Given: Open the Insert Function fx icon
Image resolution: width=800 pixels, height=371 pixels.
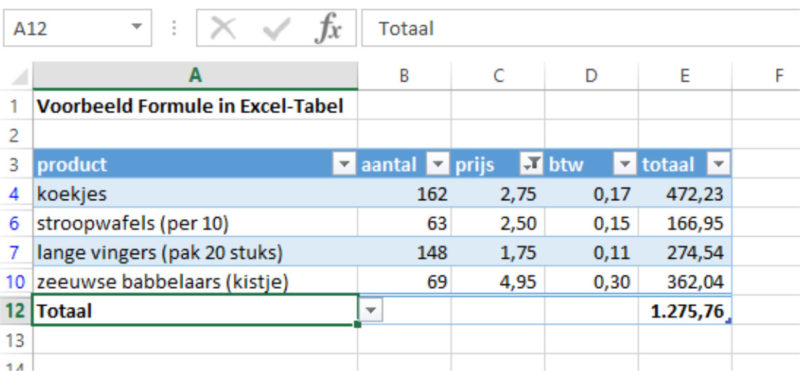Looking at the screenshot, I should click(327, 29).
